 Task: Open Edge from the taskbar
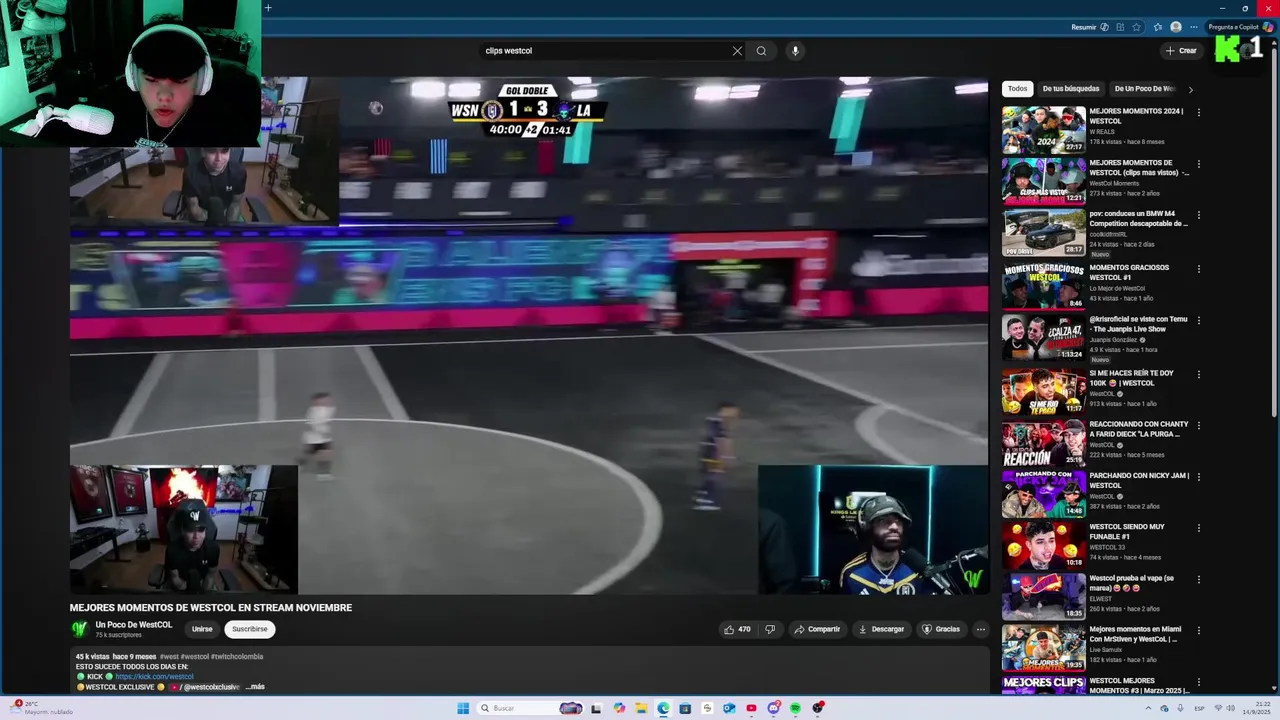click(x=663, y=708)
